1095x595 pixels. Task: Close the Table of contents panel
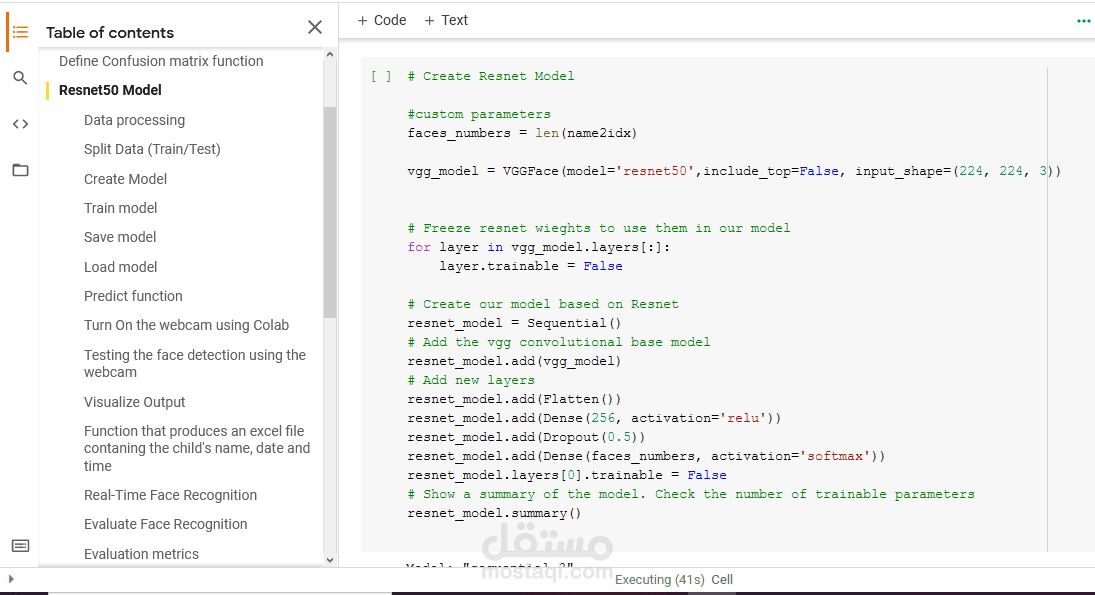315,28
